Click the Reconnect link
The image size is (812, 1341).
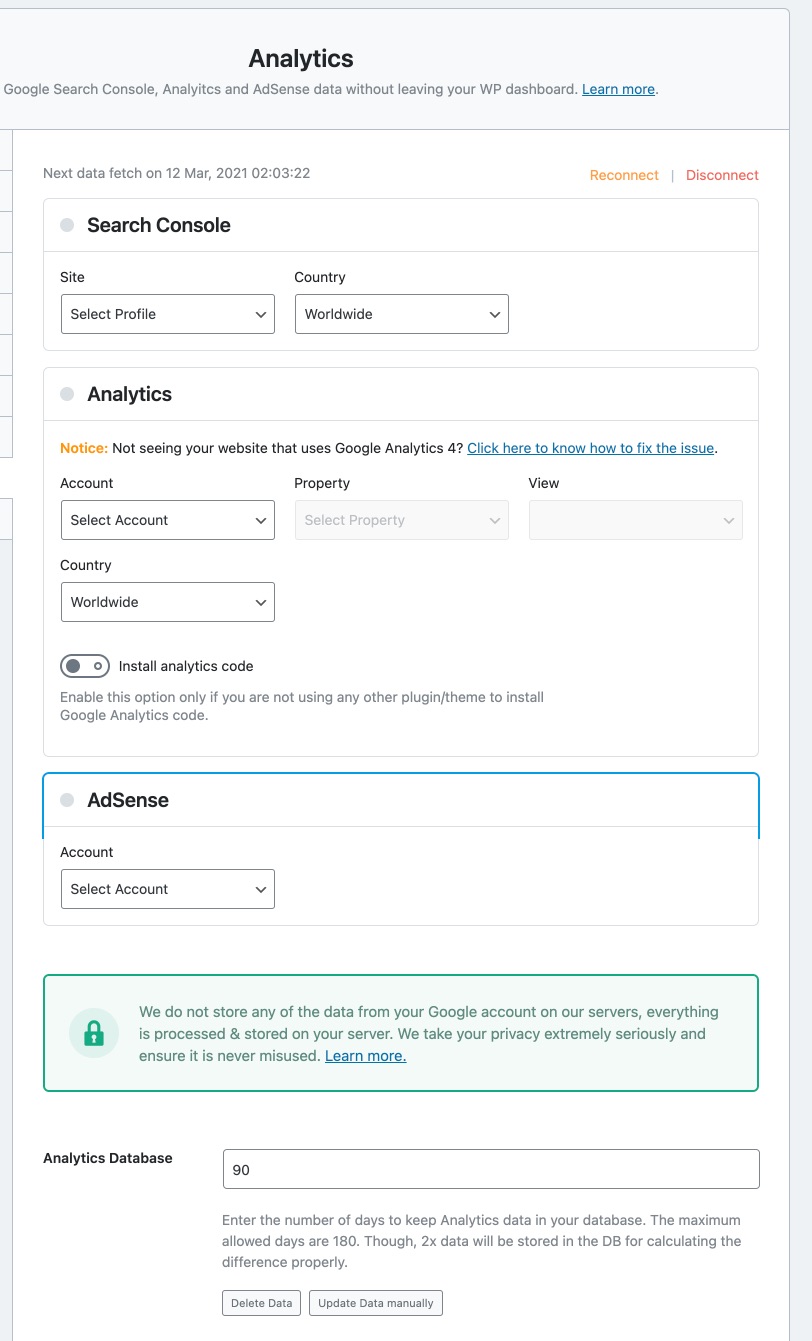click(624, 175)
